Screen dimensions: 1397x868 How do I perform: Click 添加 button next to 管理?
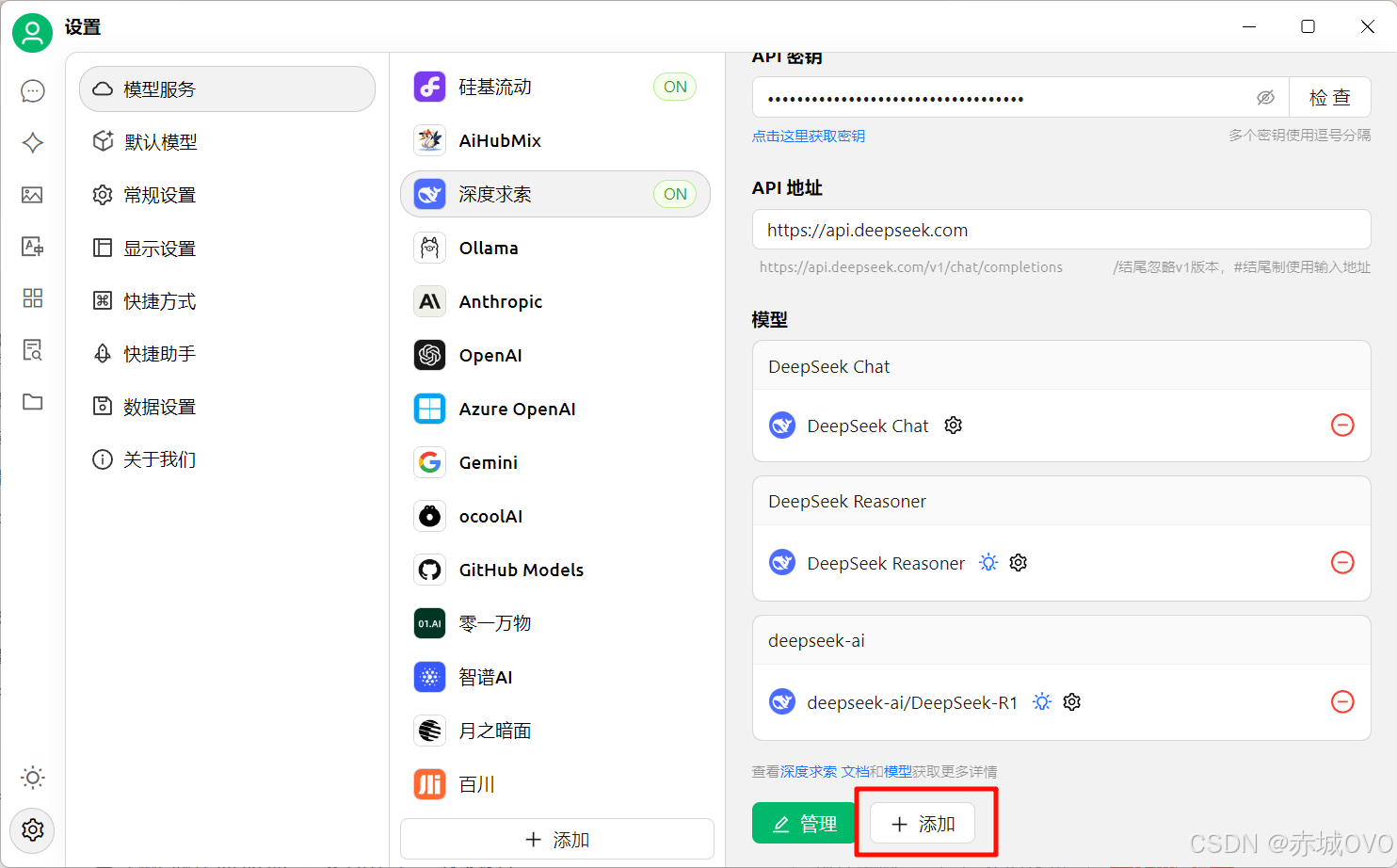pos(923,824)
